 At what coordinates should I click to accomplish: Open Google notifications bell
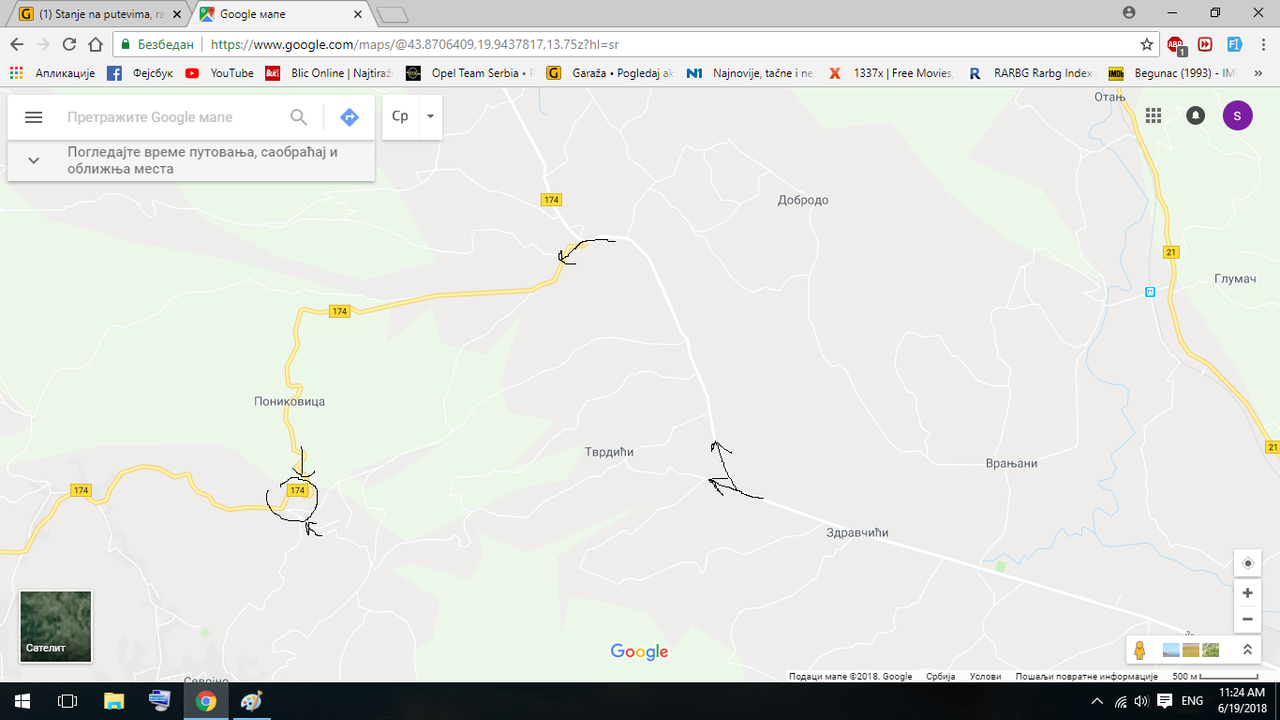pyautogui.click(x=1195, y=115)
